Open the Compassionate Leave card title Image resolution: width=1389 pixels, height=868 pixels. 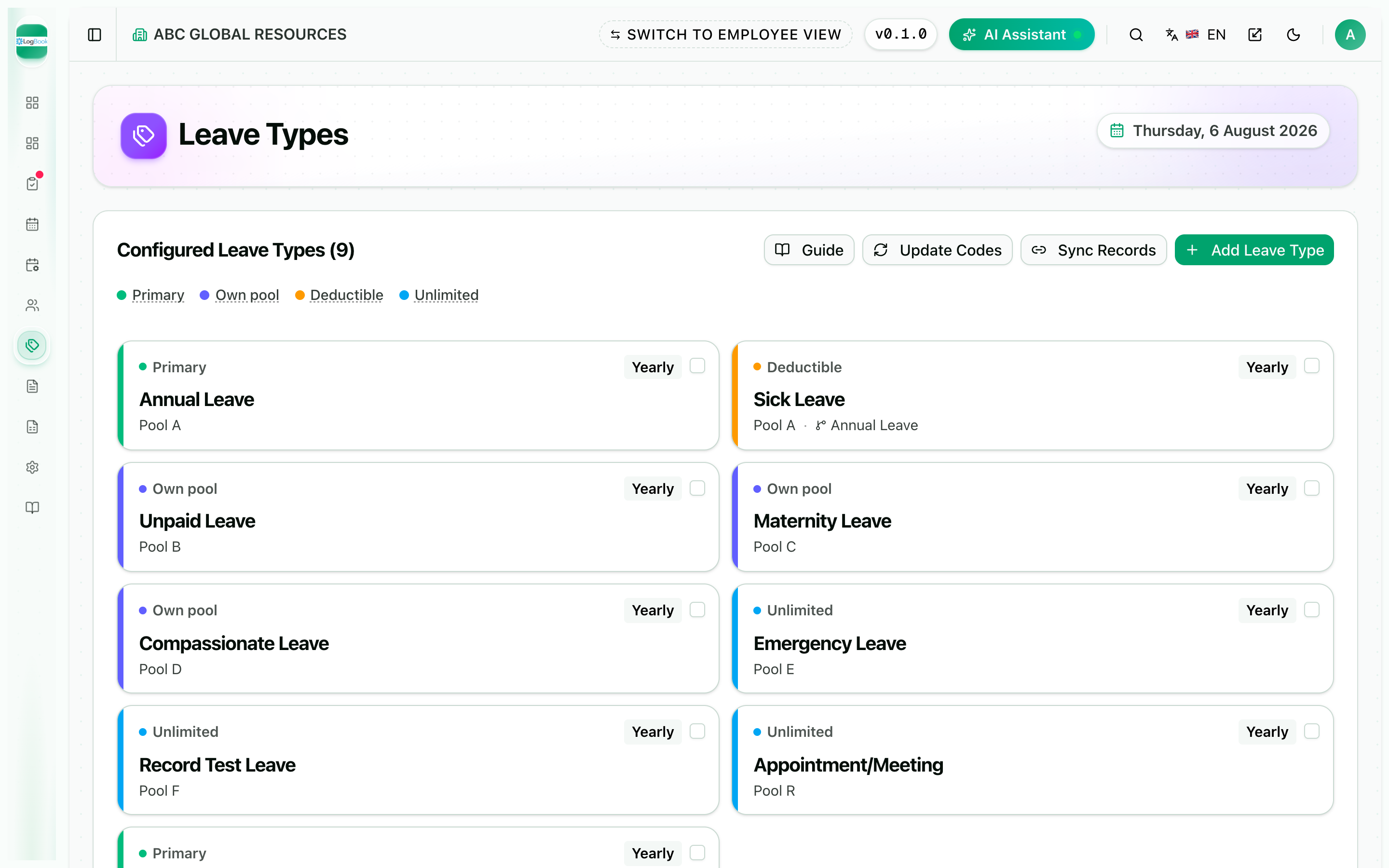tap(233, 644)
